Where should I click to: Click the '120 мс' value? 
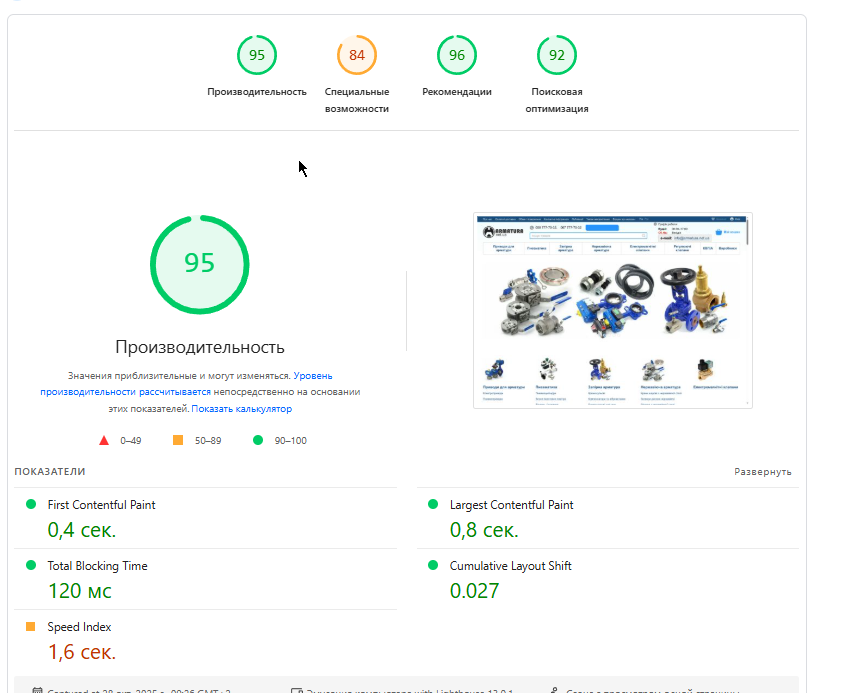pos(80,591)
